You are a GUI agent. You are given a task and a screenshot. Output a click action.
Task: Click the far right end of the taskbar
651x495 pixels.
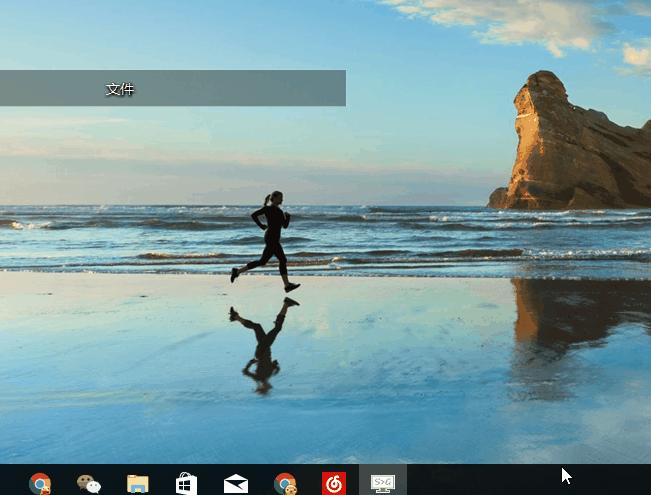coord(643,482)
